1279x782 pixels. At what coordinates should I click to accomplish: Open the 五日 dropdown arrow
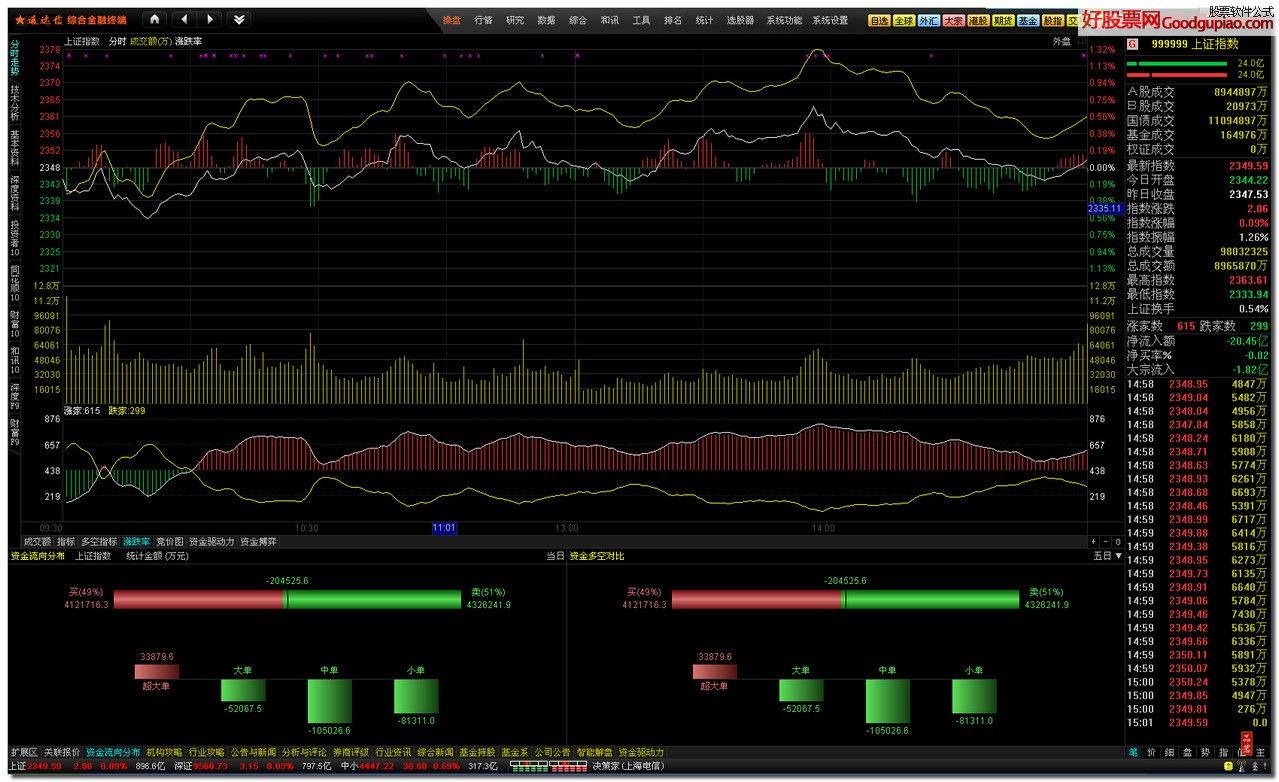[1118, 555]
